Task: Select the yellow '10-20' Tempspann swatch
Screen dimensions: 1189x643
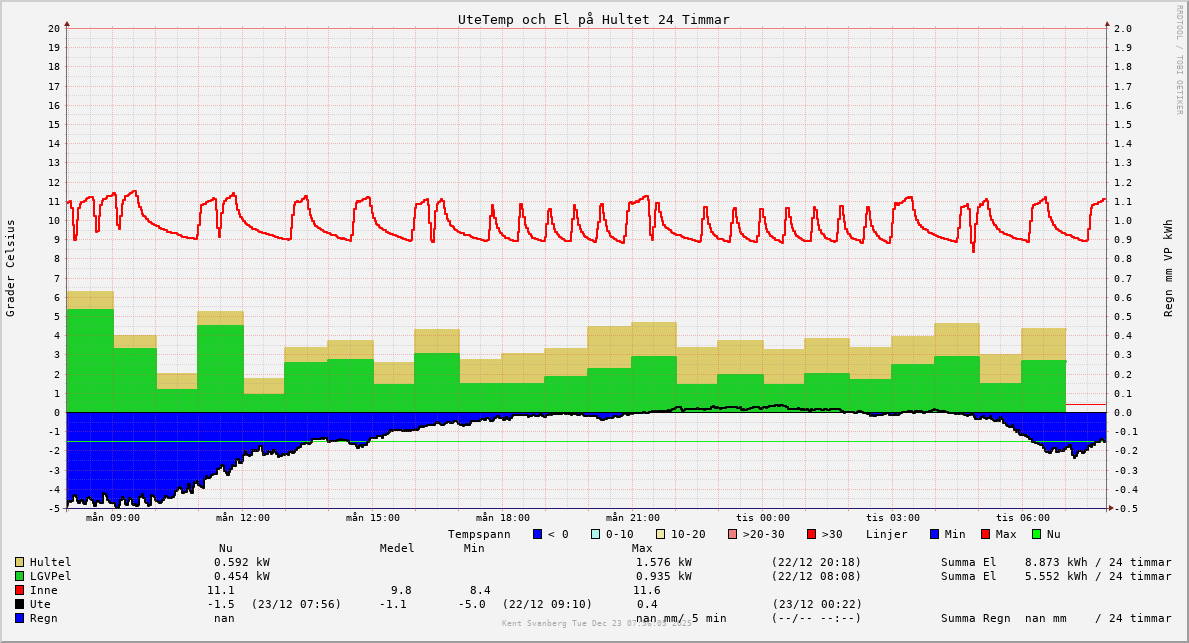Action: [x=661, y=534]
